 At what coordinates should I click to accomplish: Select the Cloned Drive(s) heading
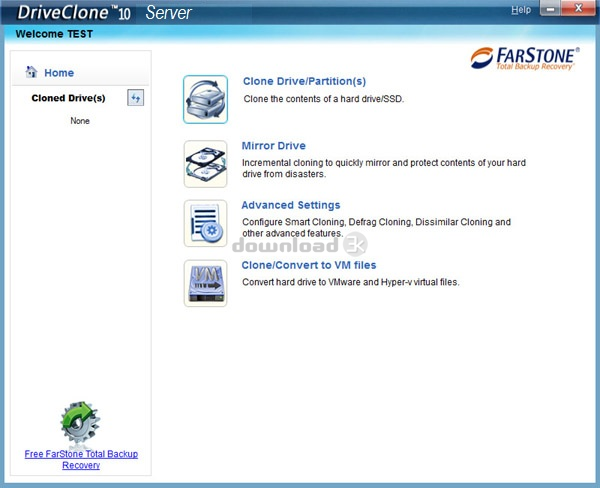68,98
